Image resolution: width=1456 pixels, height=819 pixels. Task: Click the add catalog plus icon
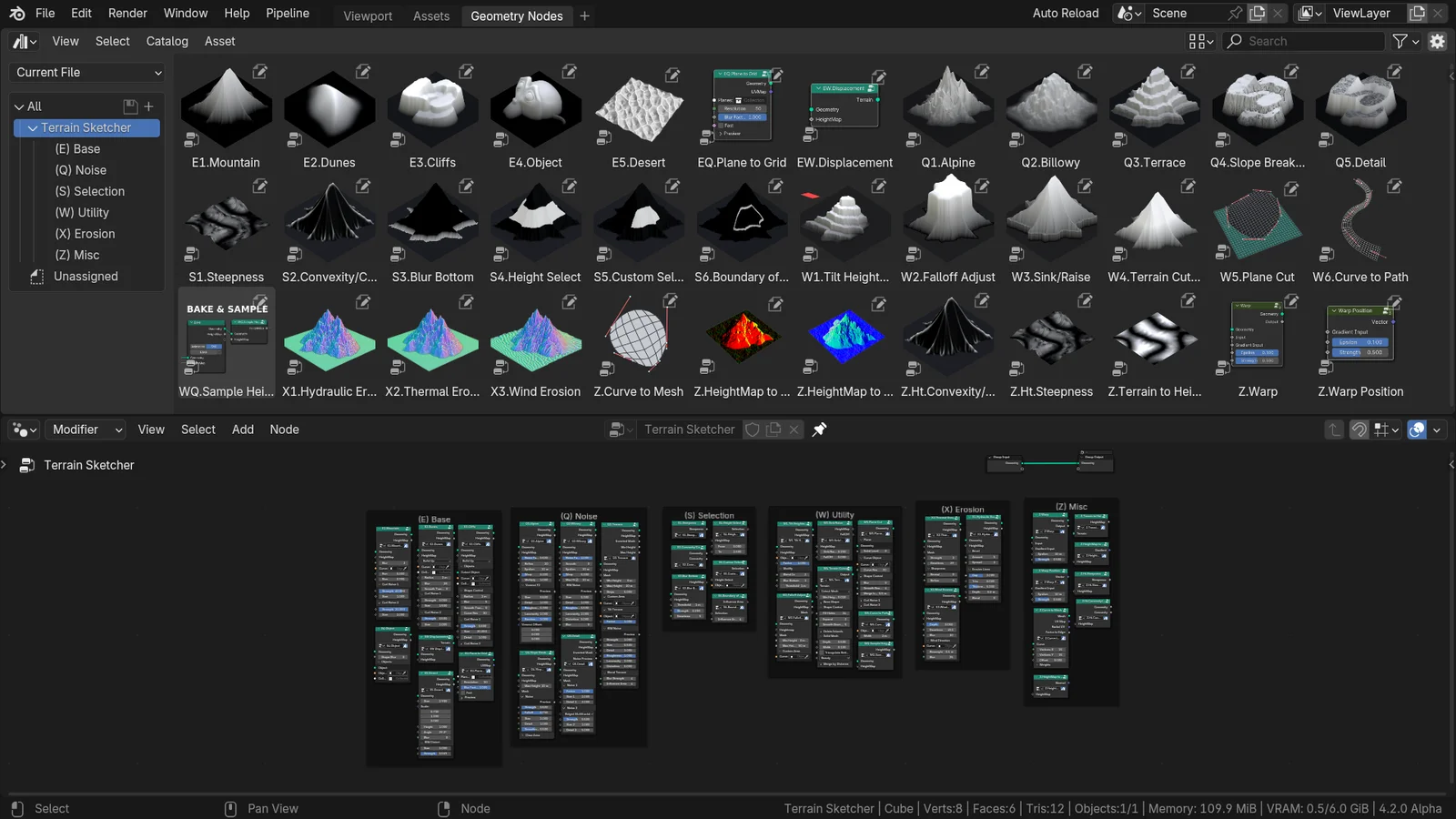[149, 106]
